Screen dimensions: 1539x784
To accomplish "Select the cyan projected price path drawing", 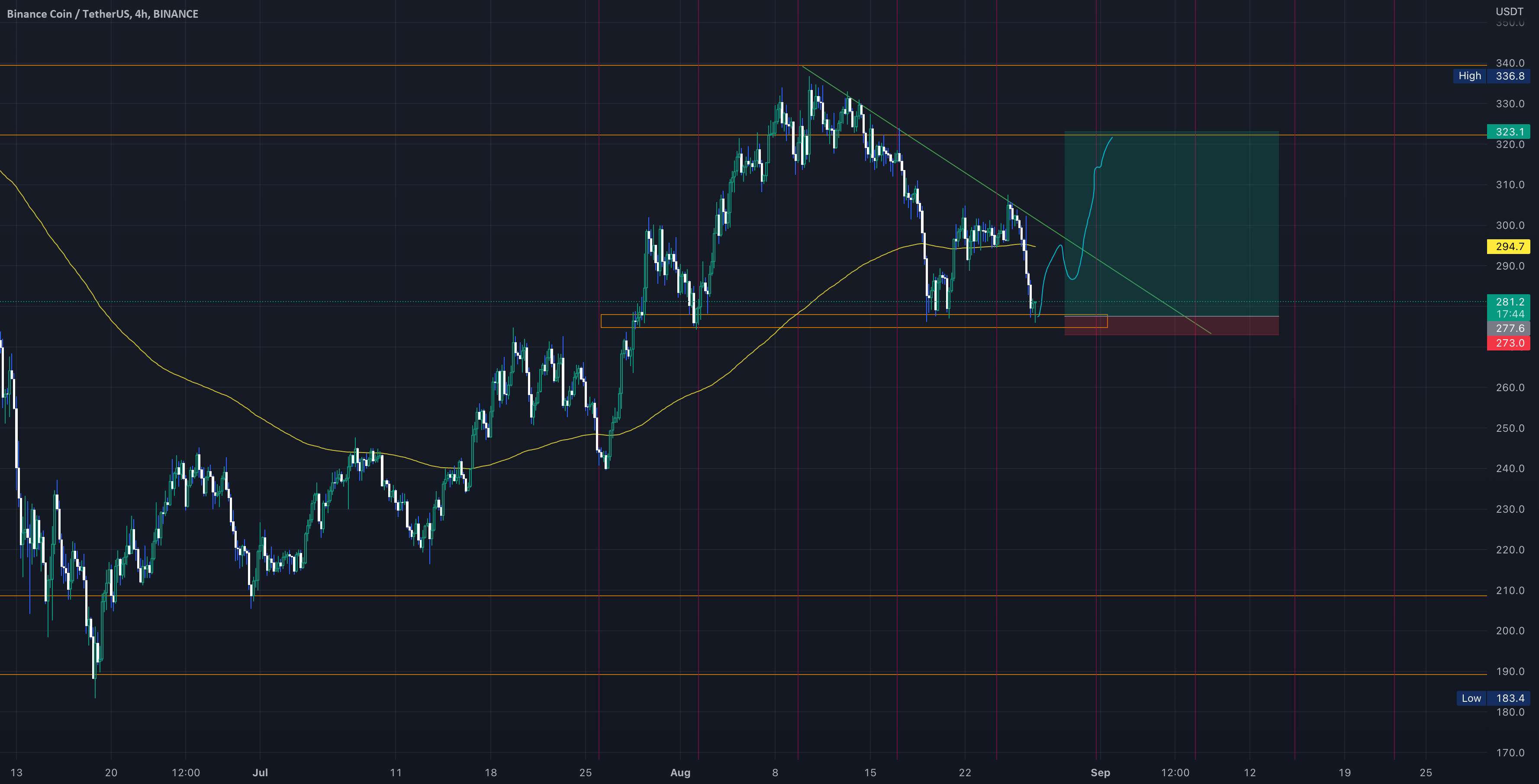I will 1092,203.
